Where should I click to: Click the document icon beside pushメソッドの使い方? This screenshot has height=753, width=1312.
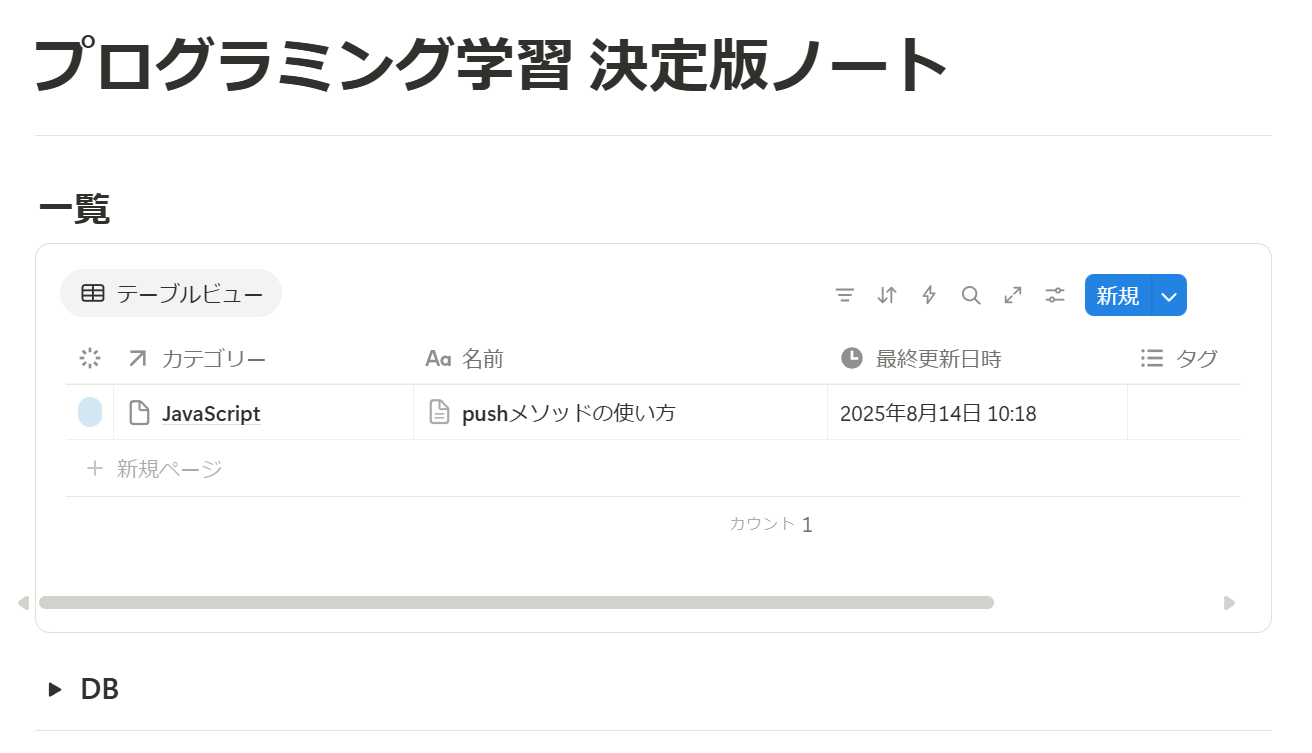point(439,412)
